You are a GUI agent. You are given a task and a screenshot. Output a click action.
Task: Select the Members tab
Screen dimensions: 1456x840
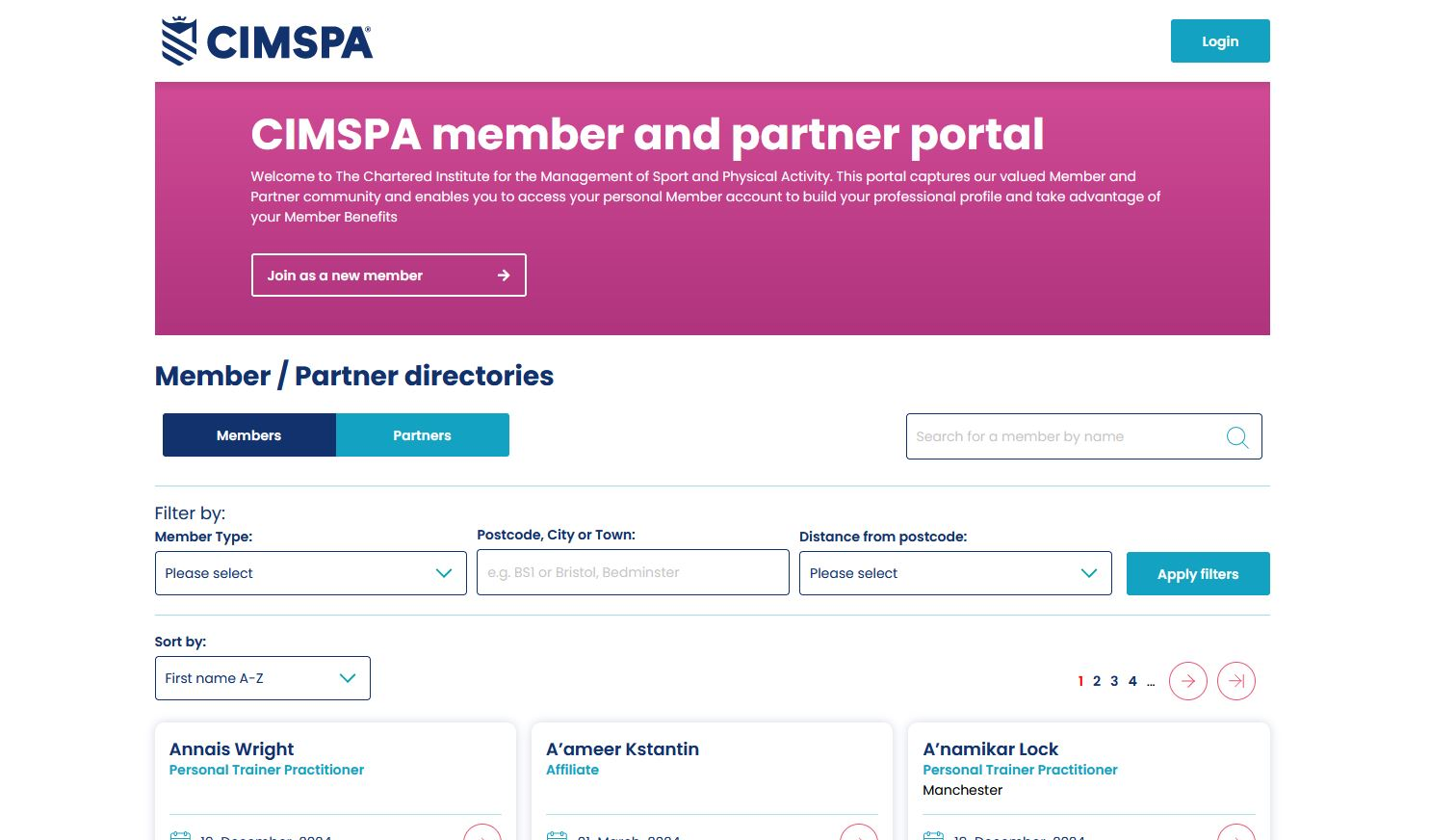(248, 435)
